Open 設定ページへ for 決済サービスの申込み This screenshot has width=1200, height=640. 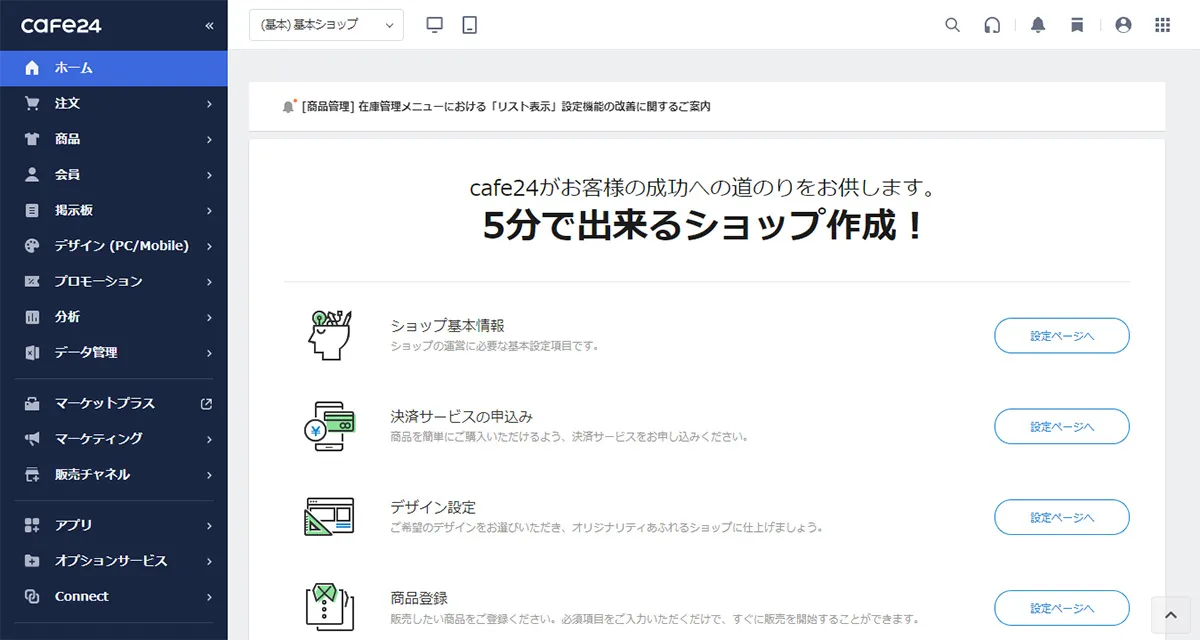[1061, 427]
